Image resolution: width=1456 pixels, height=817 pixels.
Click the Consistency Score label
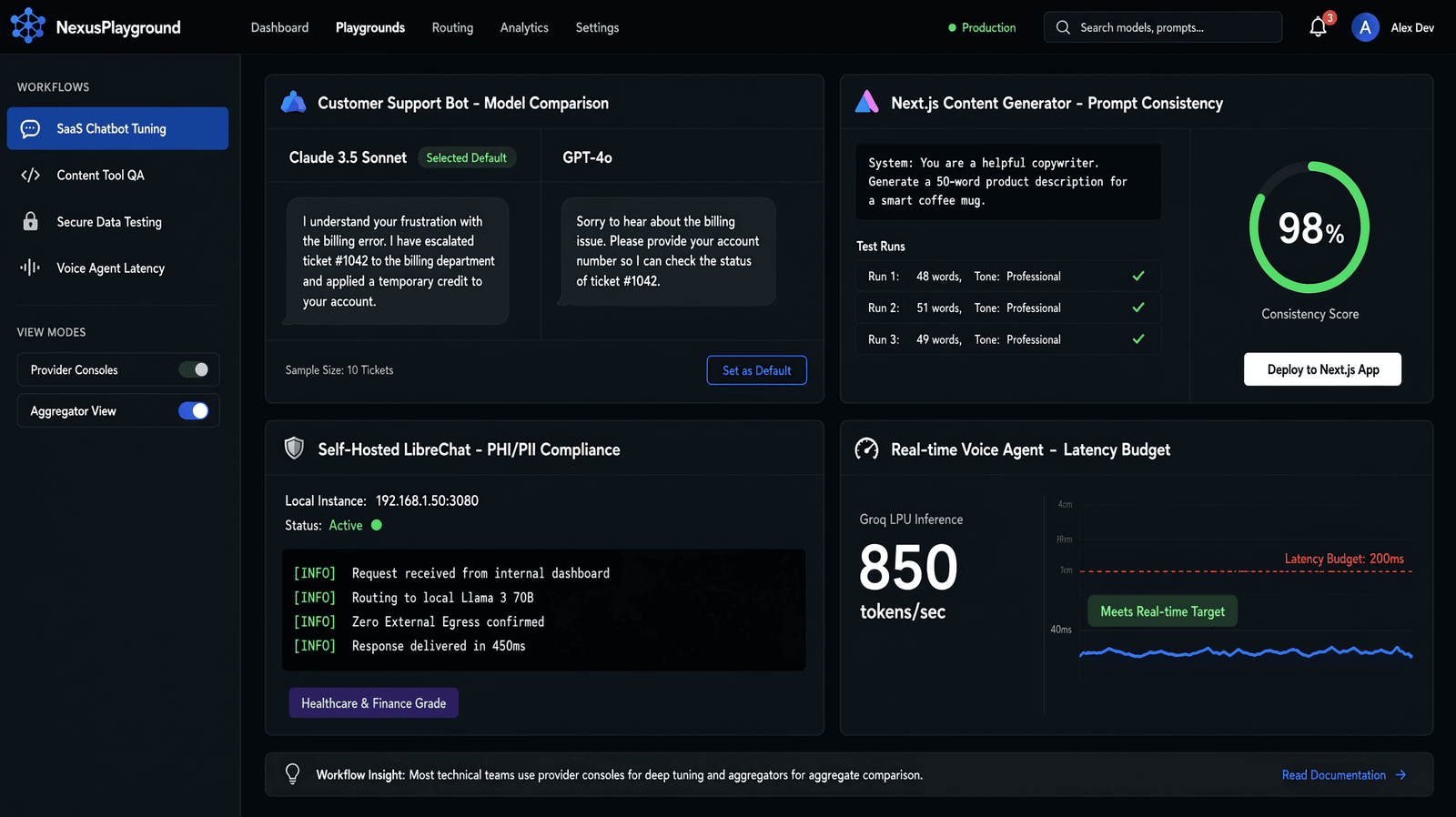pos(1309,314)
